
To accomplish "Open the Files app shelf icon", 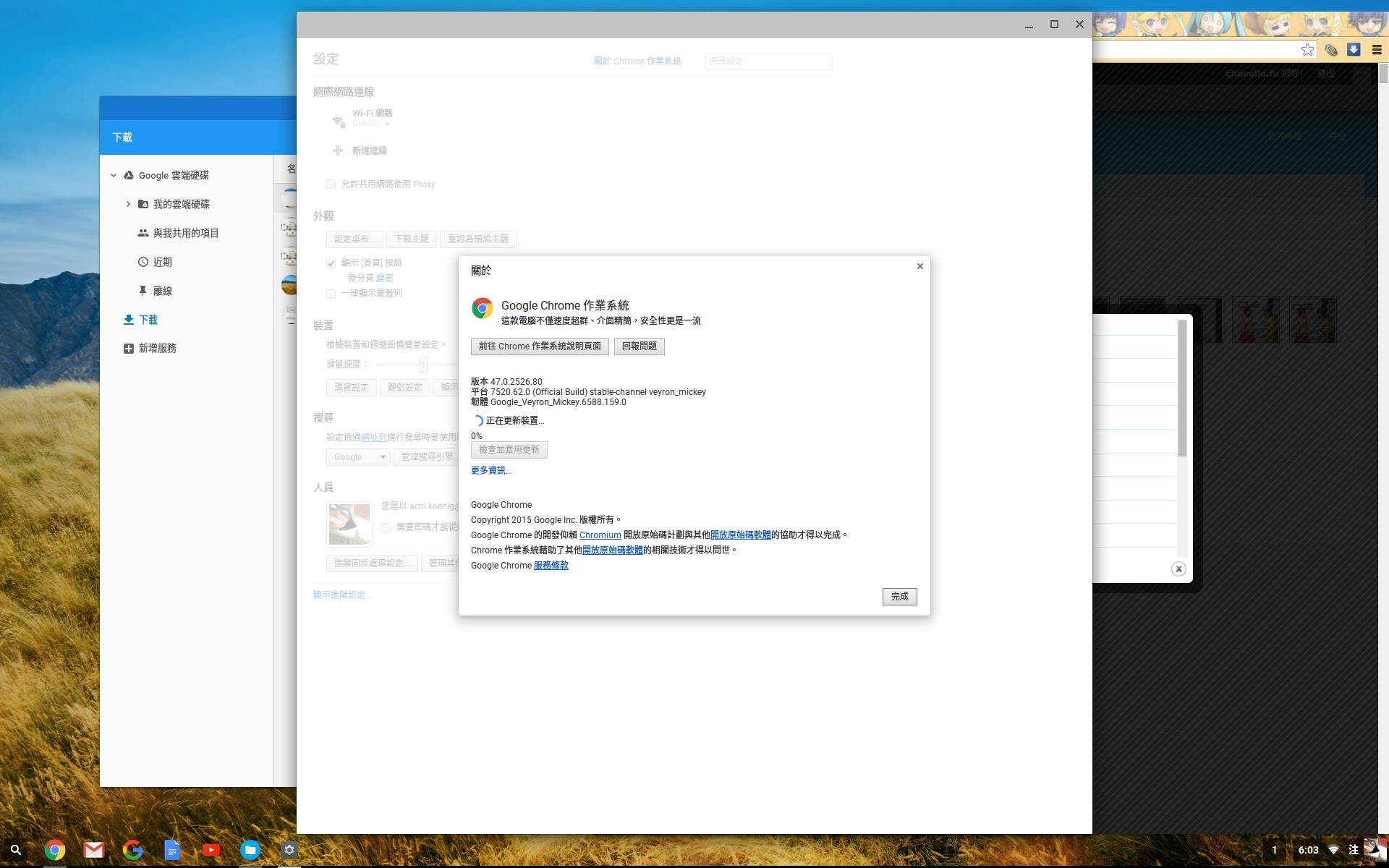I will click(x=250, y=850).
